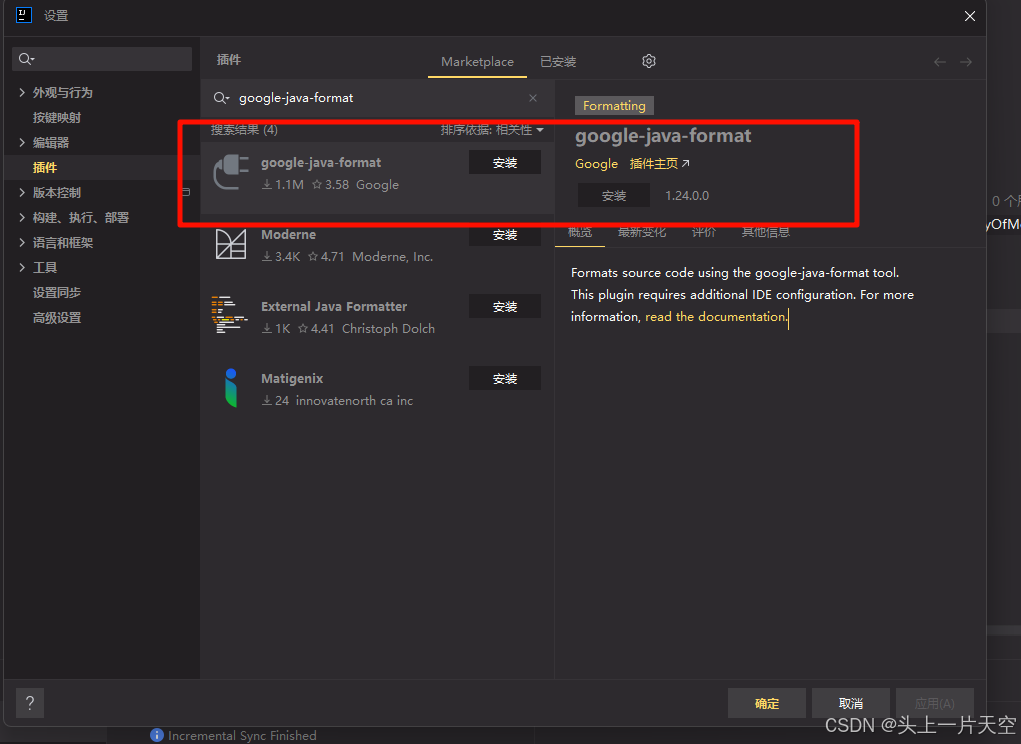Click the google-java-format plug icon
This screenshot has width=1021, height=744.
[231, 172]
